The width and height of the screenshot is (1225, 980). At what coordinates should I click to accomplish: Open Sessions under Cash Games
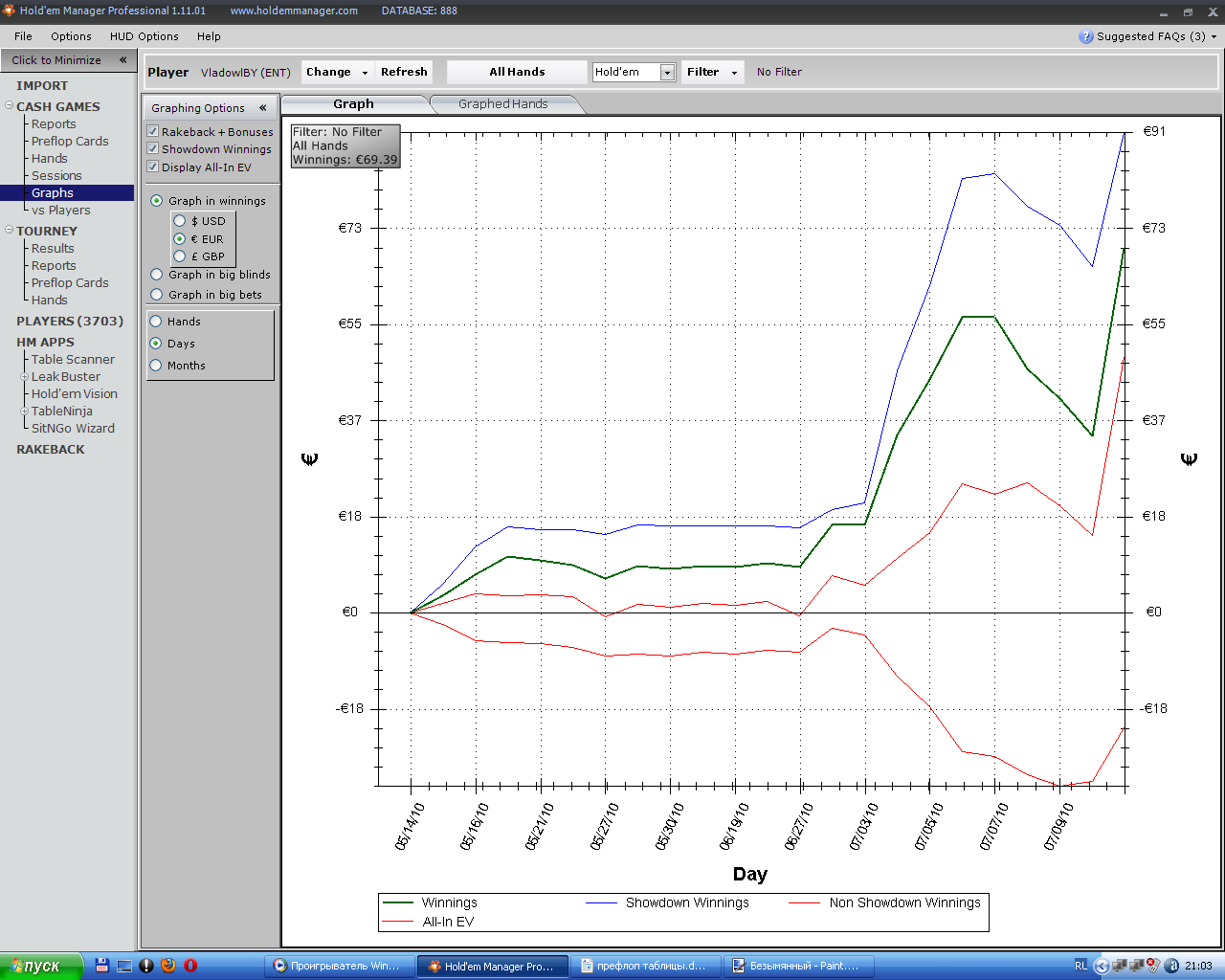click(56, 176)
